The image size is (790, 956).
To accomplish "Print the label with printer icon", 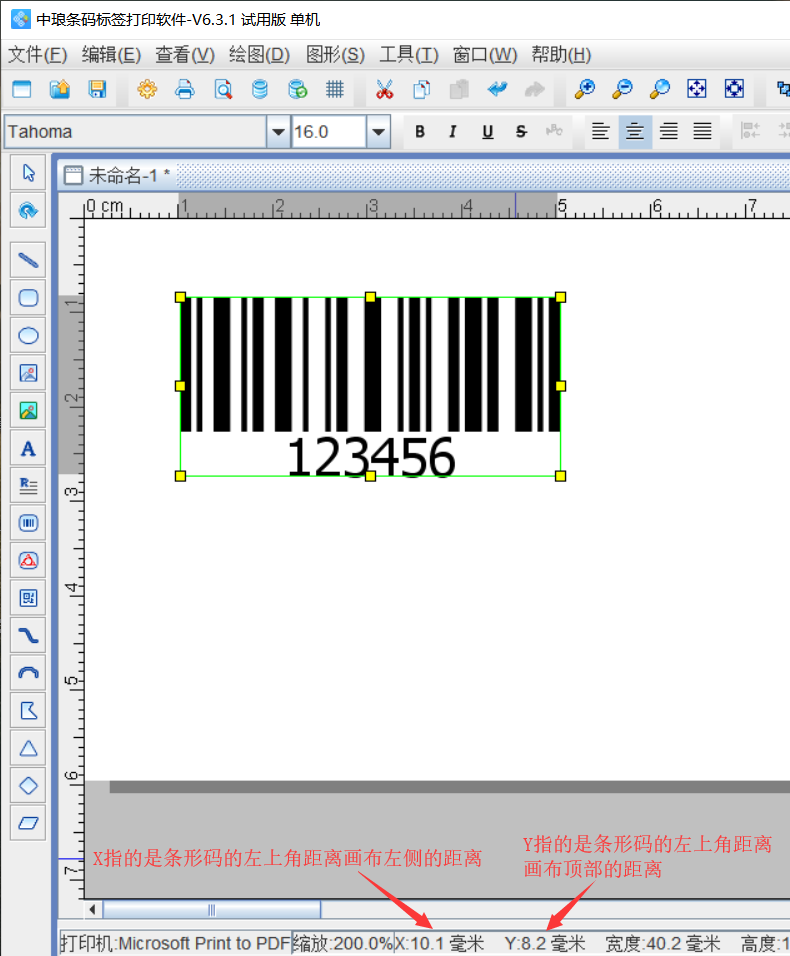I will 185,90.
